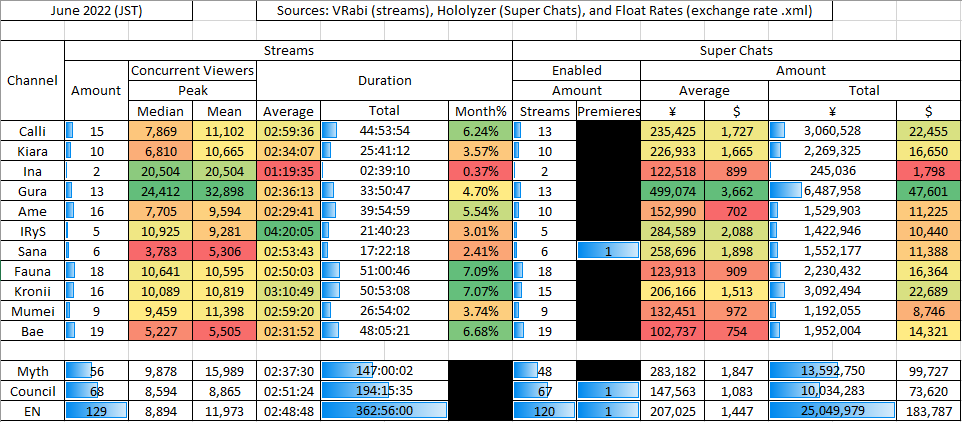Click Council's stream amount cell 68
Viewport: 962px width, 422px height.
click(96, 391)
